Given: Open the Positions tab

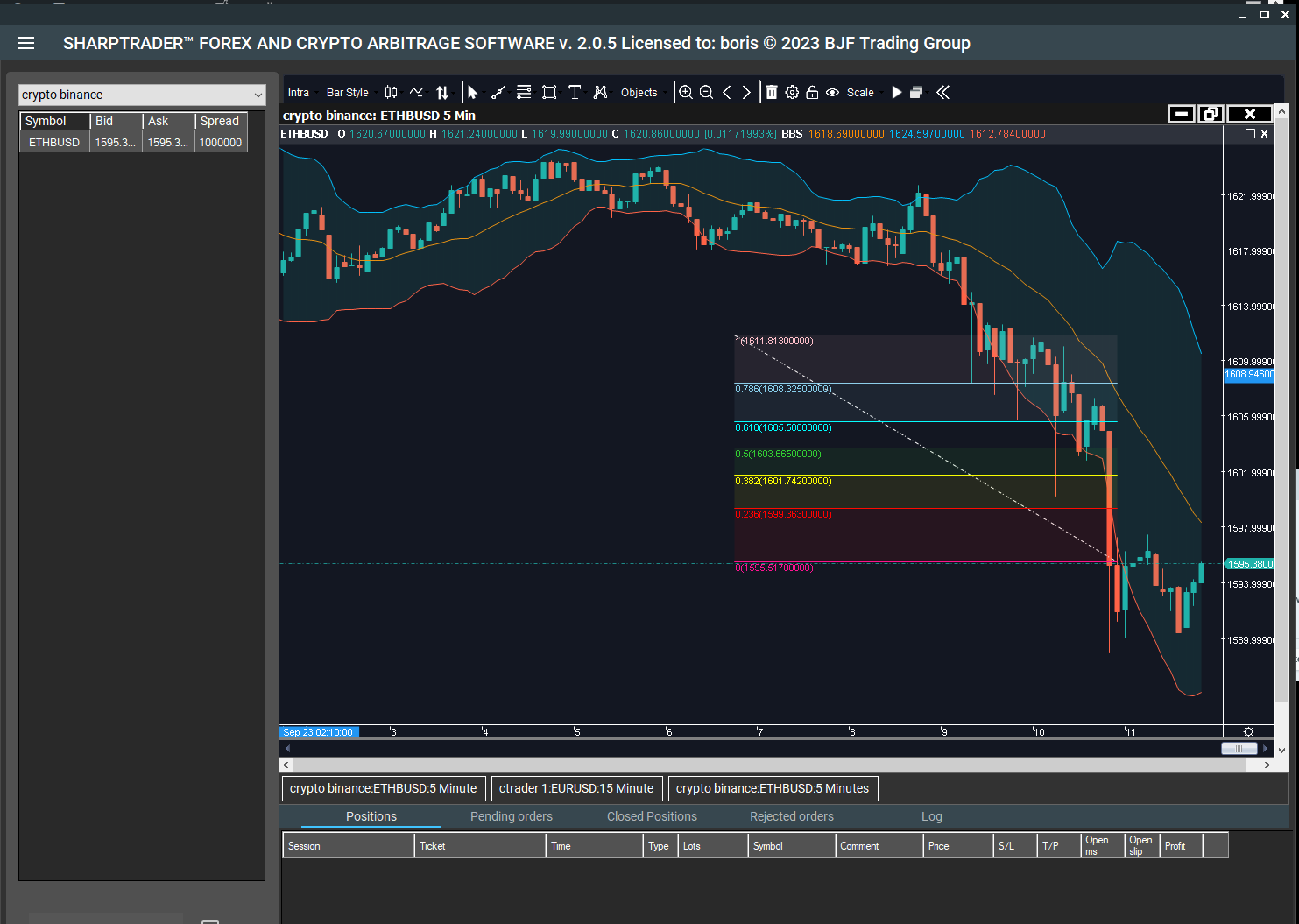Looking at the screenshot, I should [371, 816].
